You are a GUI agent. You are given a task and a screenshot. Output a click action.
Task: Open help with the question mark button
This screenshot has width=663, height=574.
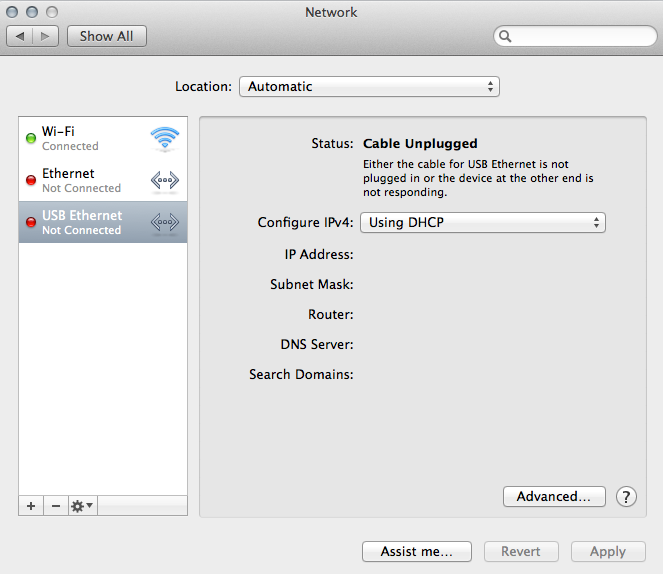pos(626,496)
